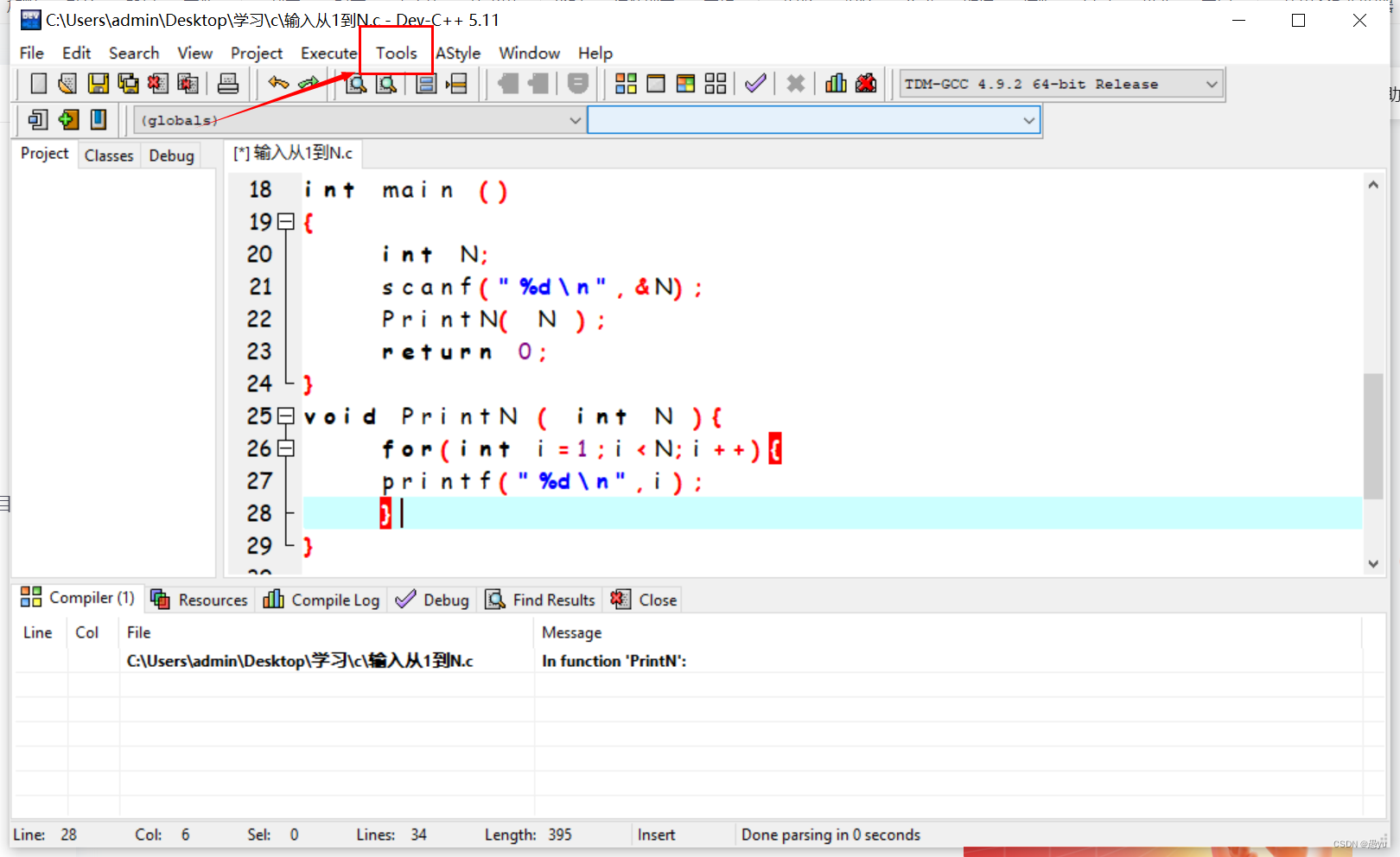Collapse the code block at line 19
The width and height of the screenshot is (1400, 857).
tap(286, 222)
